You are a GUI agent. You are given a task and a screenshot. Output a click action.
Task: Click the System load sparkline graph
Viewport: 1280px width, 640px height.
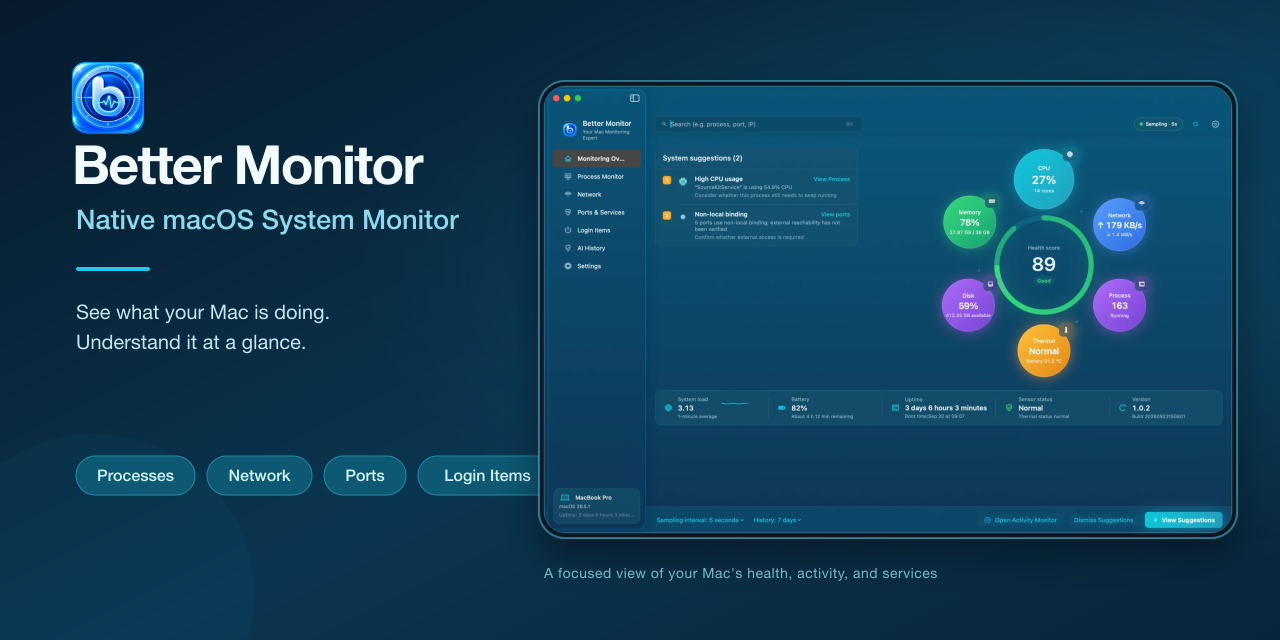[735, 404]
